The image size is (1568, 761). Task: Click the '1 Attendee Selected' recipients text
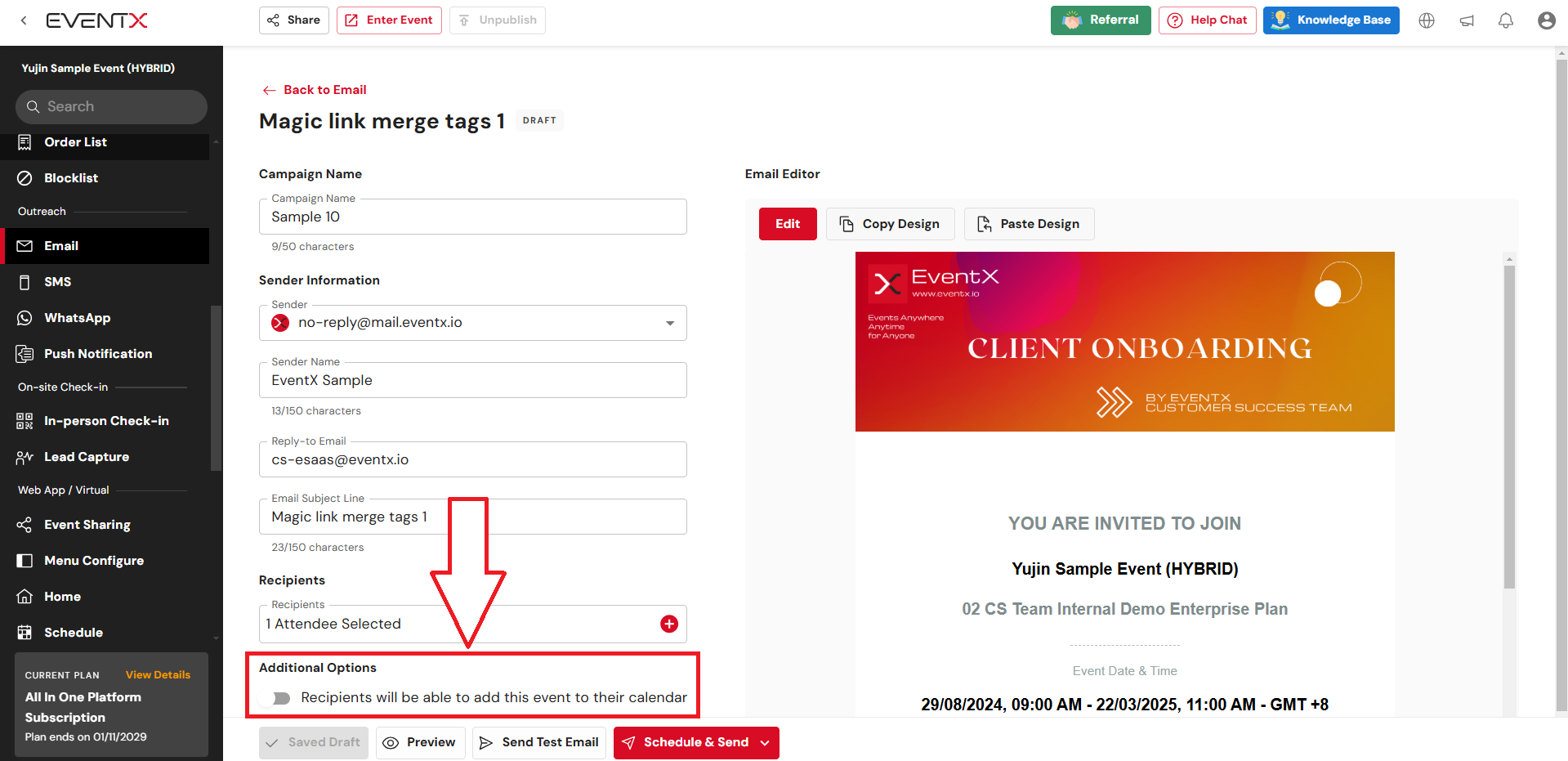[x=333, y=624]
